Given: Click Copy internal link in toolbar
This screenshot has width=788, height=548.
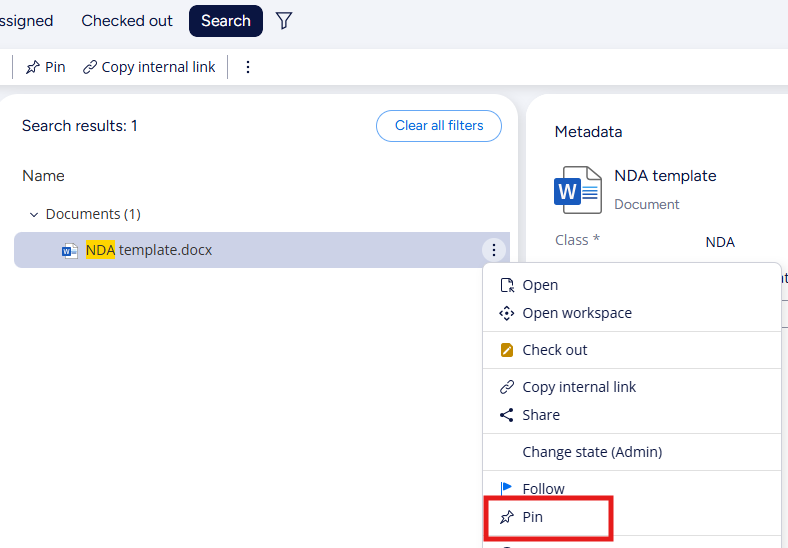Looking at the screenshot, I should pyautogui.click(x=149, y=67).
